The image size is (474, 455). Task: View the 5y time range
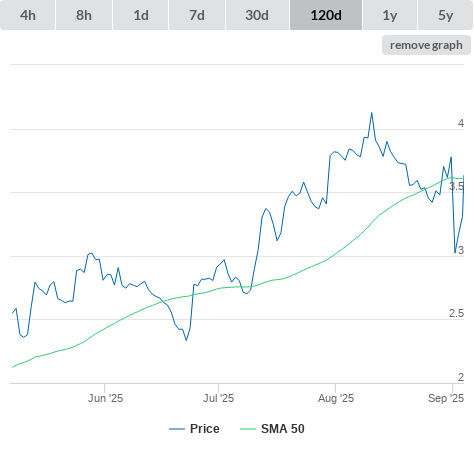445,15
